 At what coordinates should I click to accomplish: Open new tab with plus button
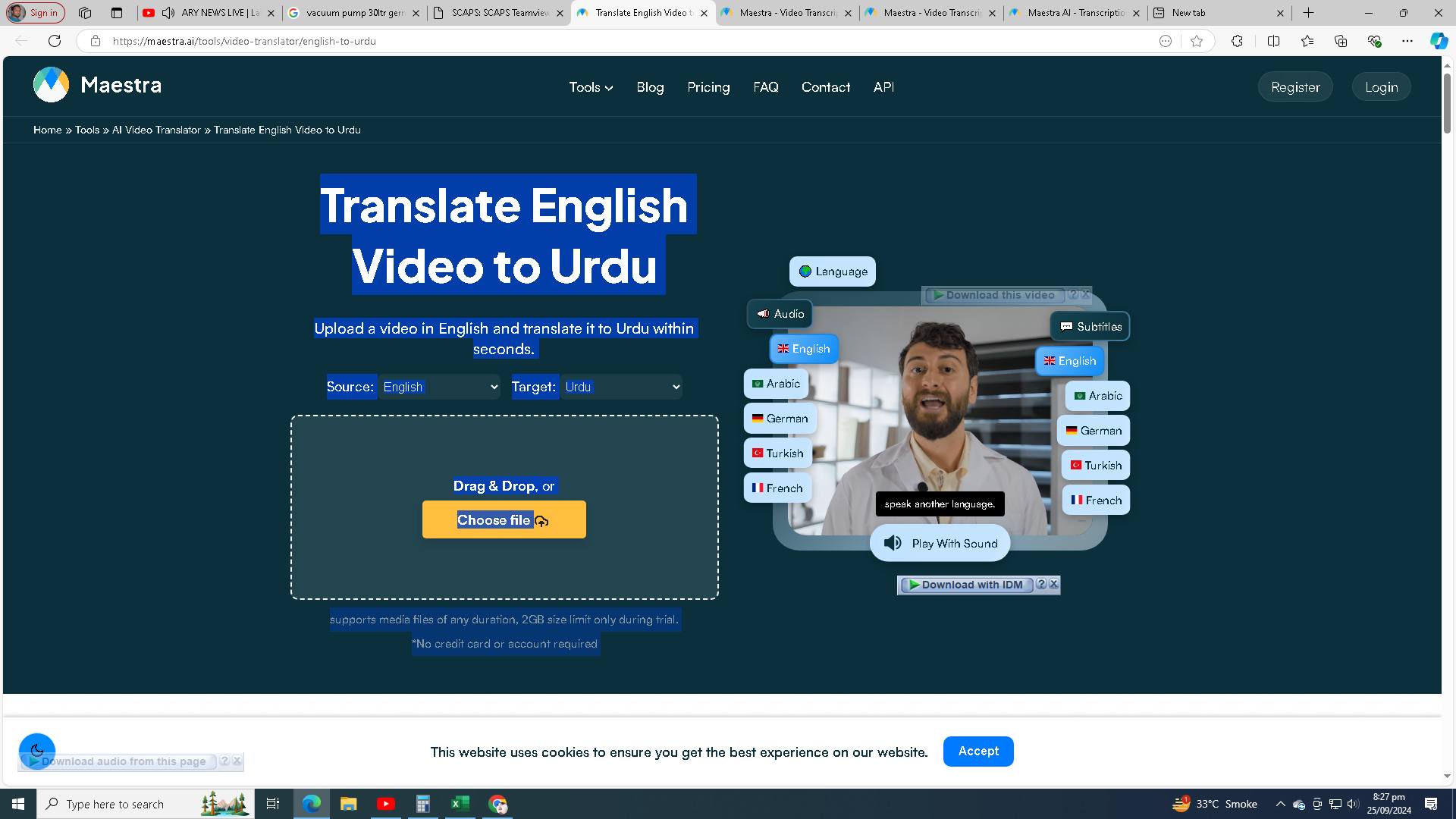click(1308, 13)
